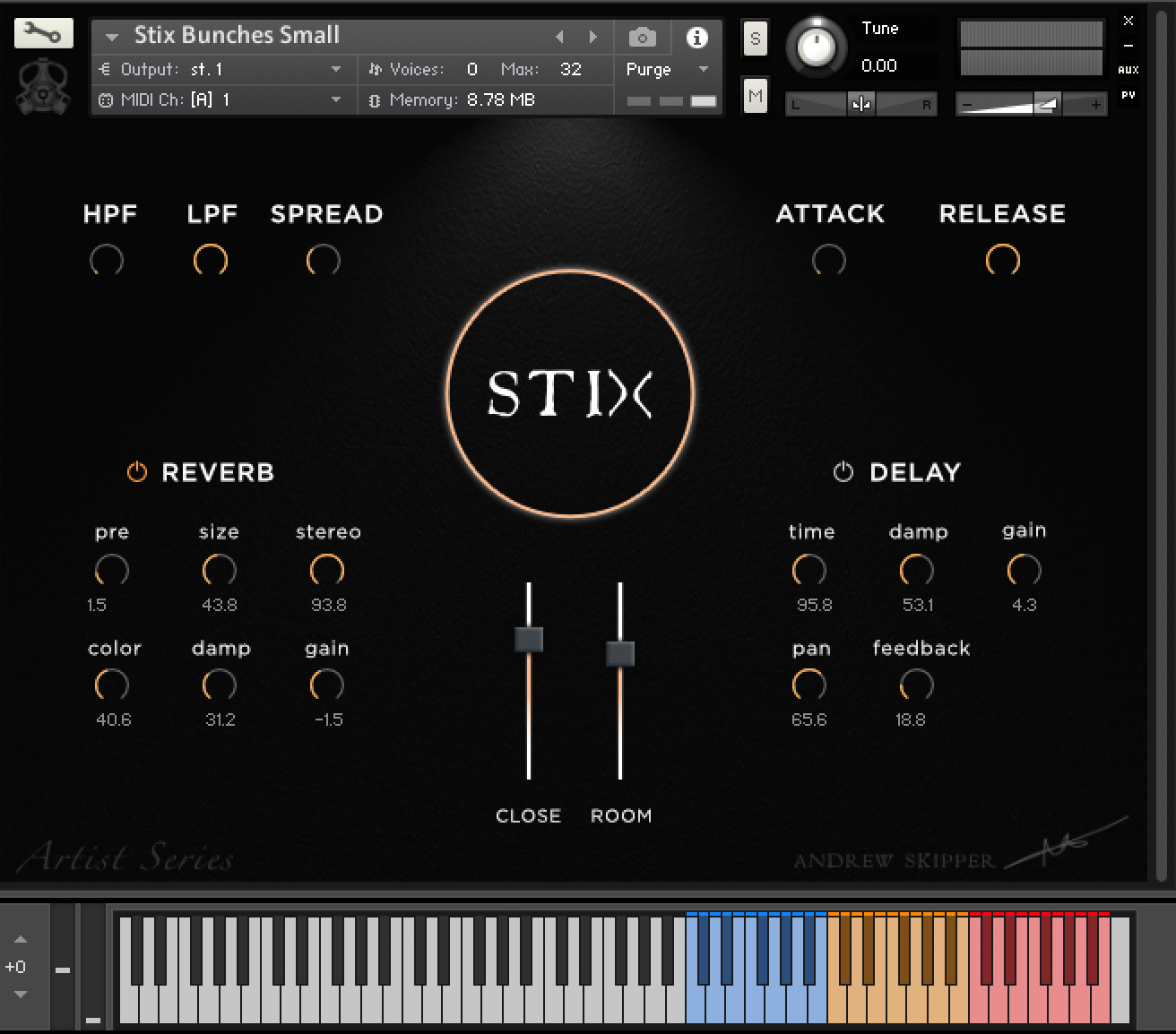The image size is (1176, 1034).
Task: Click the instrument name Stix Bunches Small
Action: pos(237,35)
